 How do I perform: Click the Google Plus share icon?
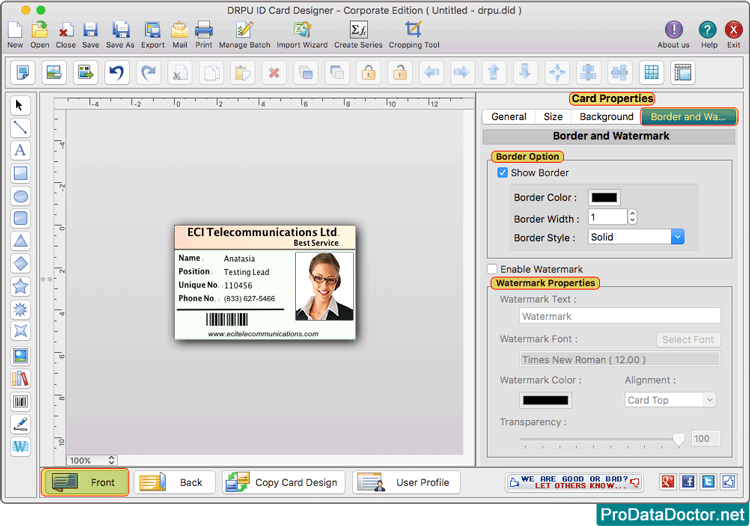point(668,482)
